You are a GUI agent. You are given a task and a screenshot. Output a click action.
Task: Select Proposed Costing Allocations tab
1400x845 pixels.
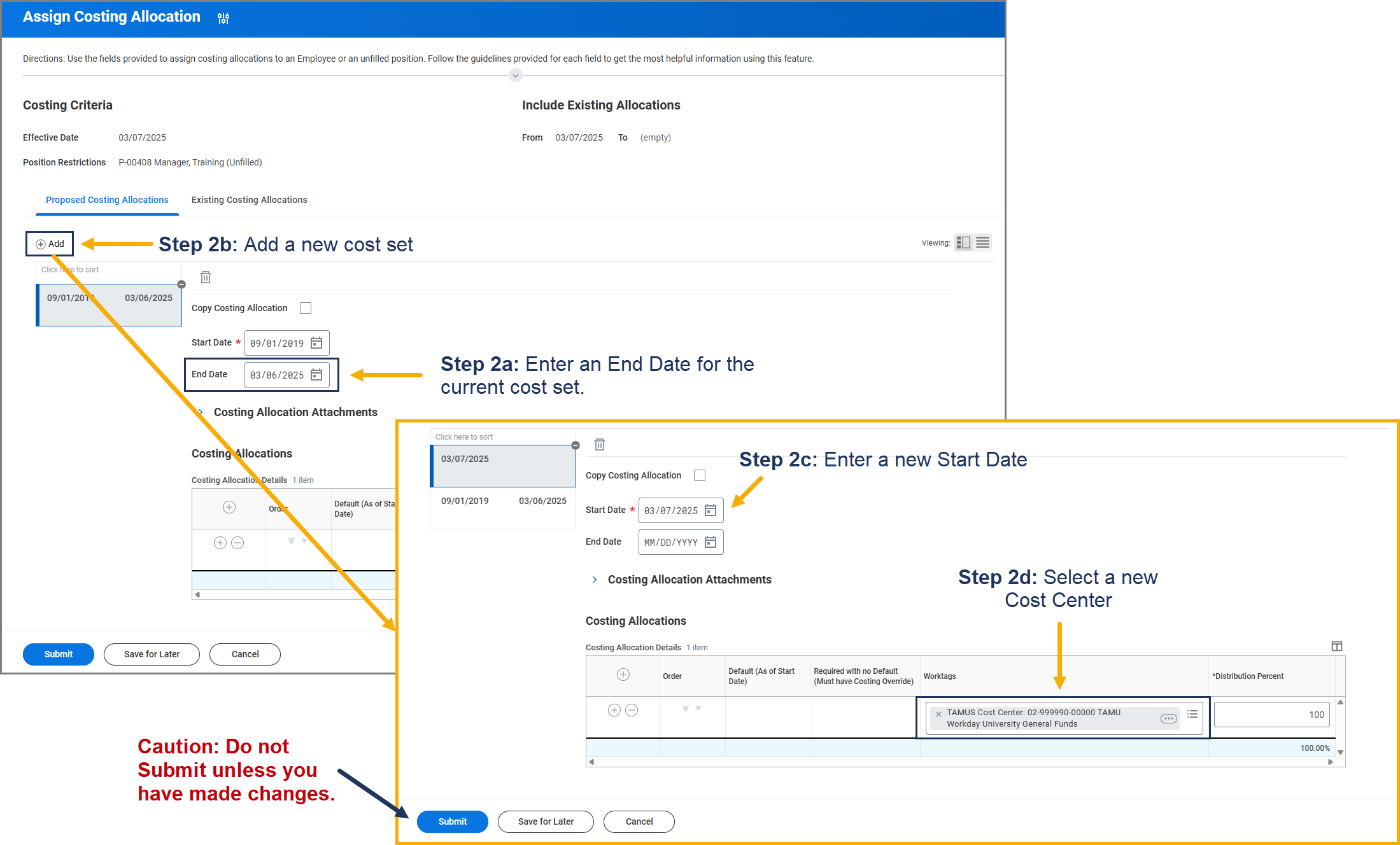(x=107, y=200)
